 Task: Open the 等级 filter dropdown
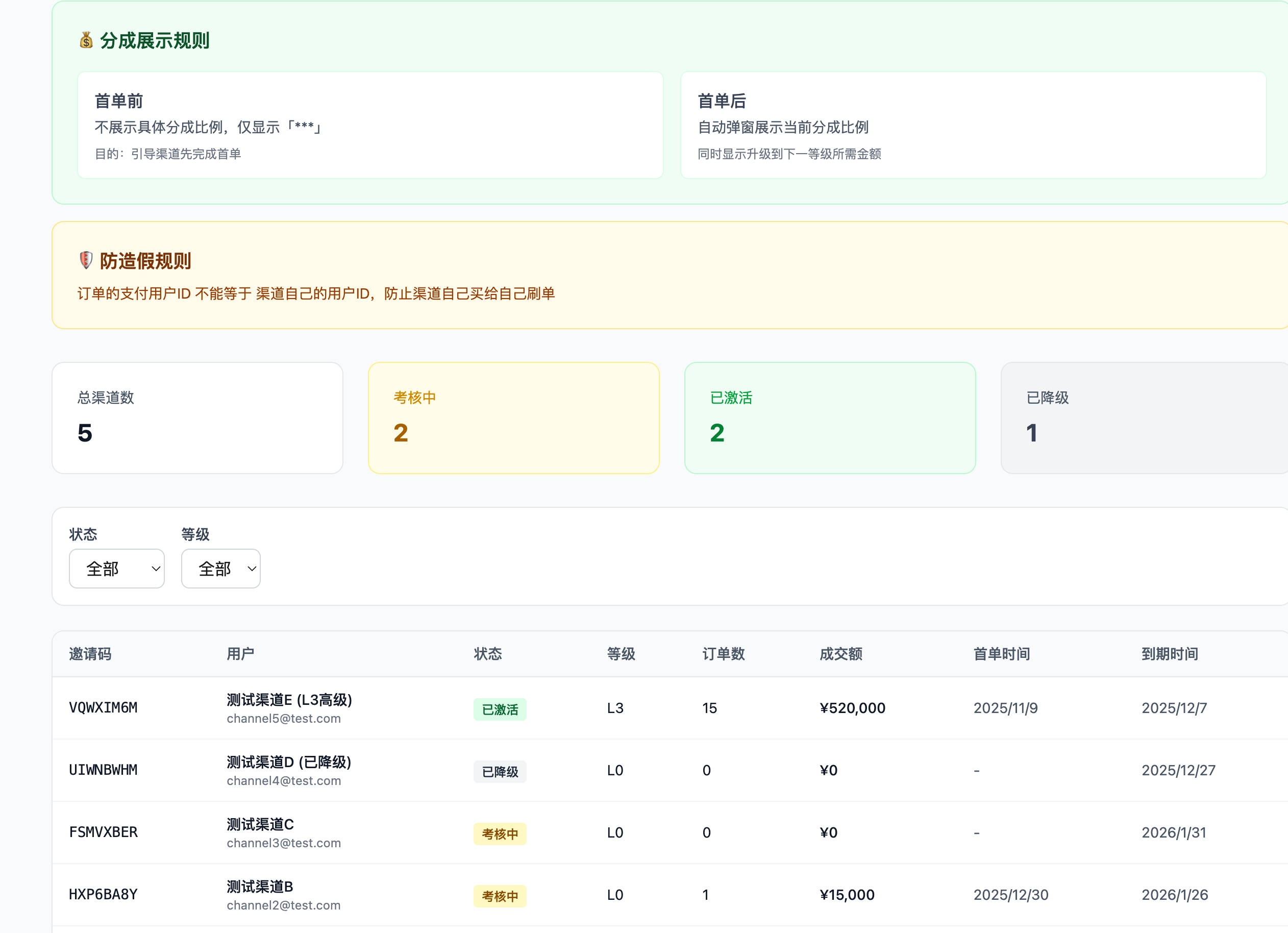pyautogui.click(x=220, y=569)
